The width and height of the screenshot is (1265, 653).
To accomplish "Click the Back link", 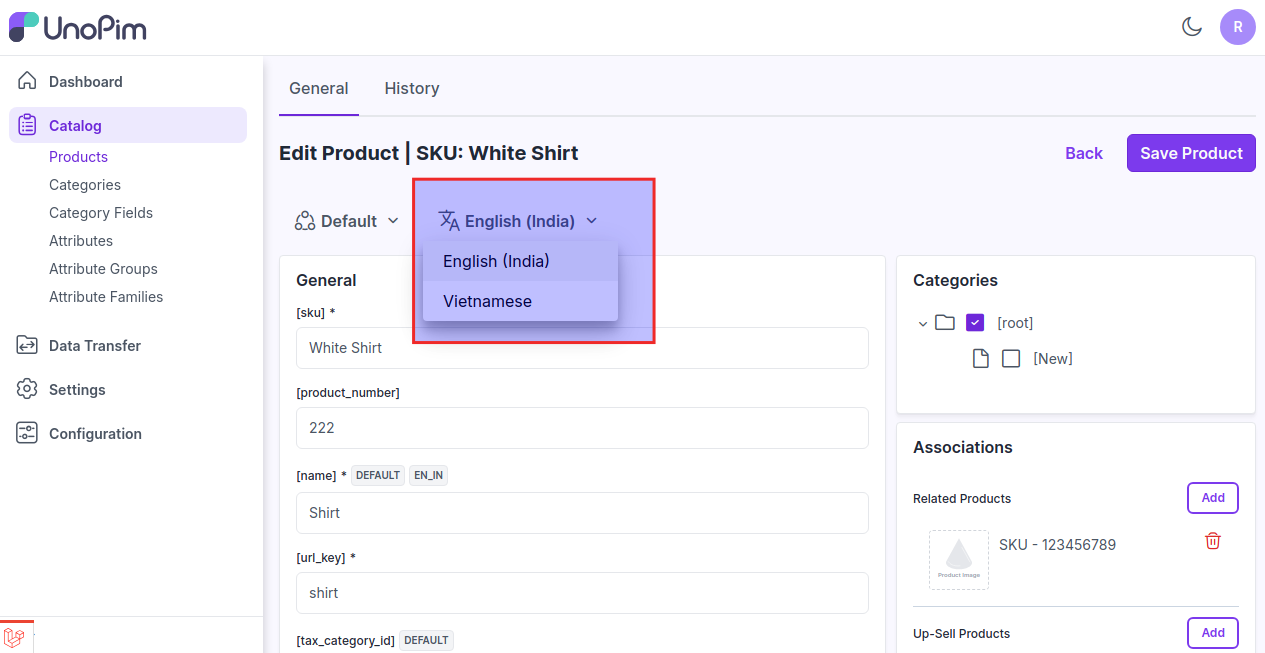I will point(1083,153).
